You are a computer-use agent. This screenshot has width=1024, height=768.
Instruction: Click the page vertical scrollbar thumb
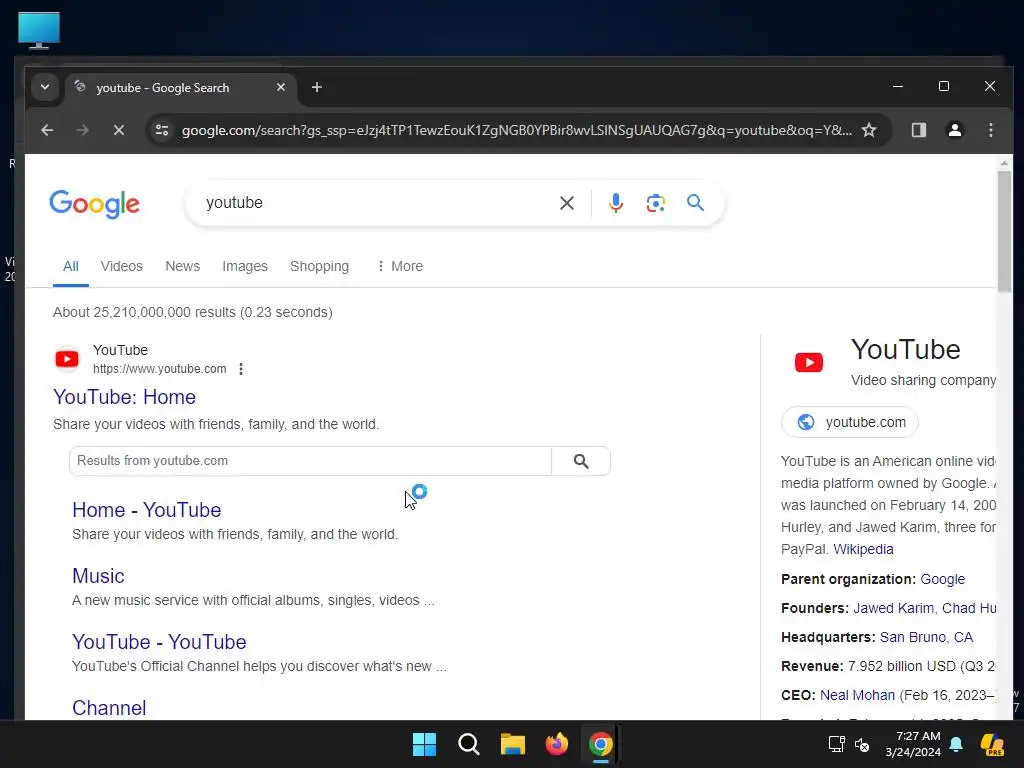click(1004, 229)
